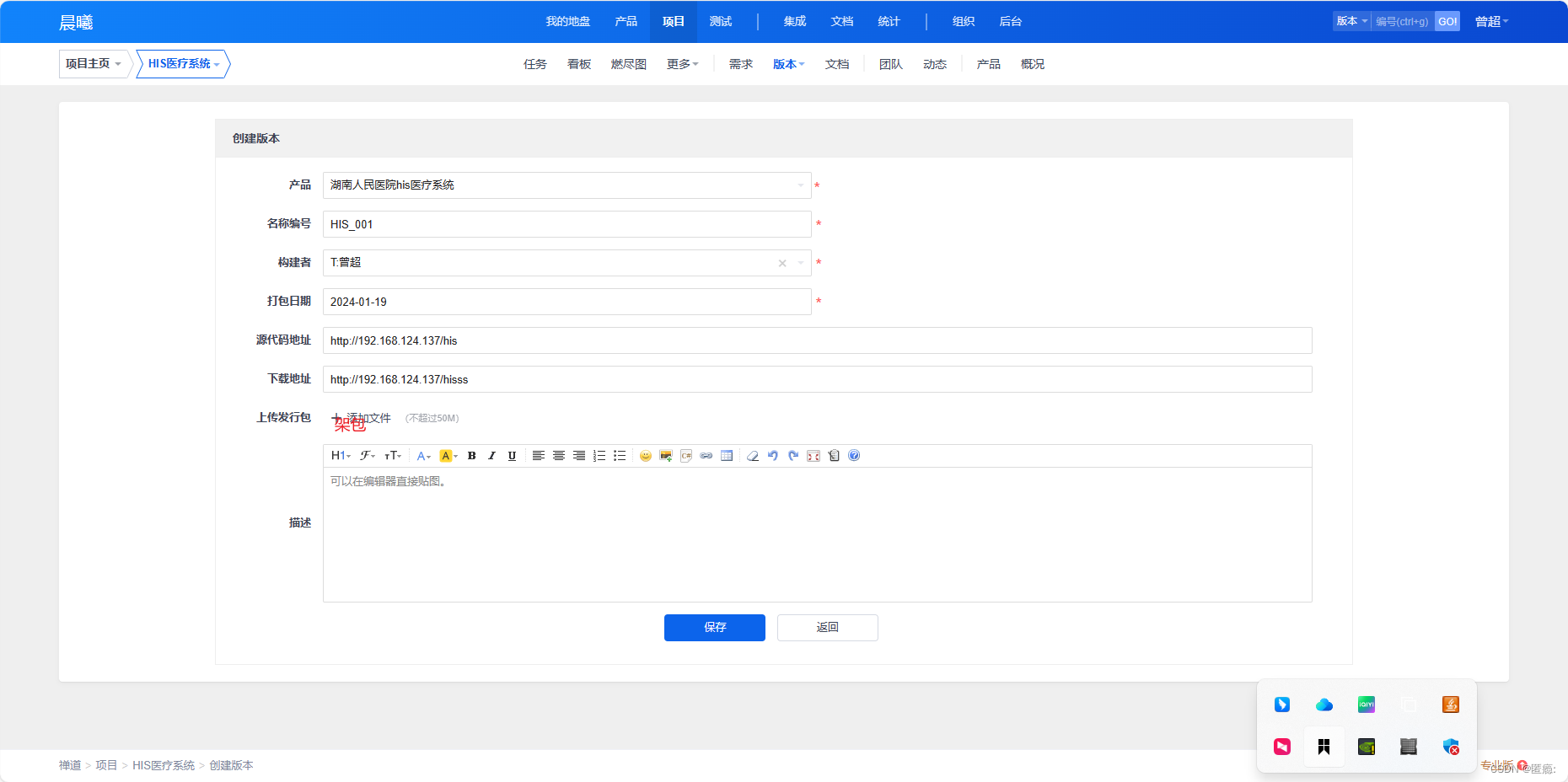This screenshot has height=782, width=1568.
Task: Open the 测试 top menu
Action: point(720,22)
